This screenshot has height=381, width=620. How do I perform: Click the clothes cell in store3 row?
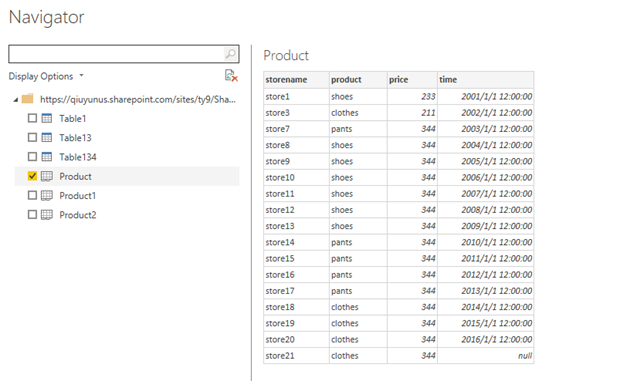click(x=358, y=113)
